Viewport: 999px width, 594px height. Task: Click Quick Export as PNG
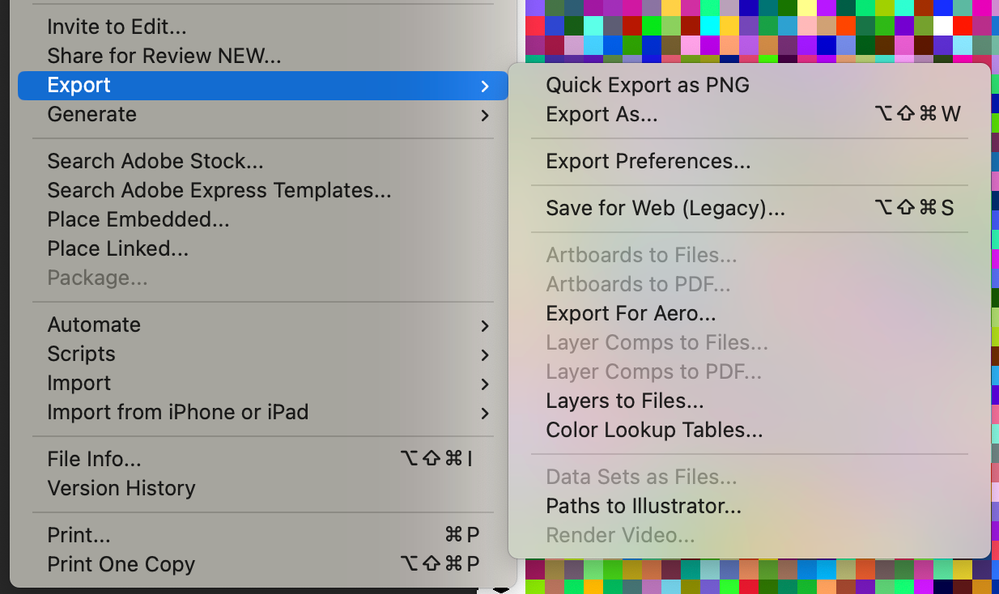(647, 85)
